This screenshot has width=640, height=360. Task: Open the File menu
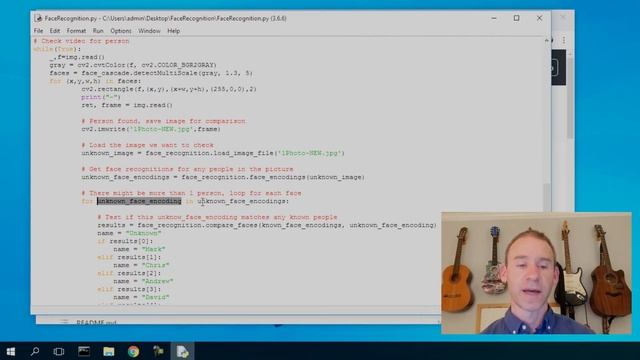coord(38,31)
